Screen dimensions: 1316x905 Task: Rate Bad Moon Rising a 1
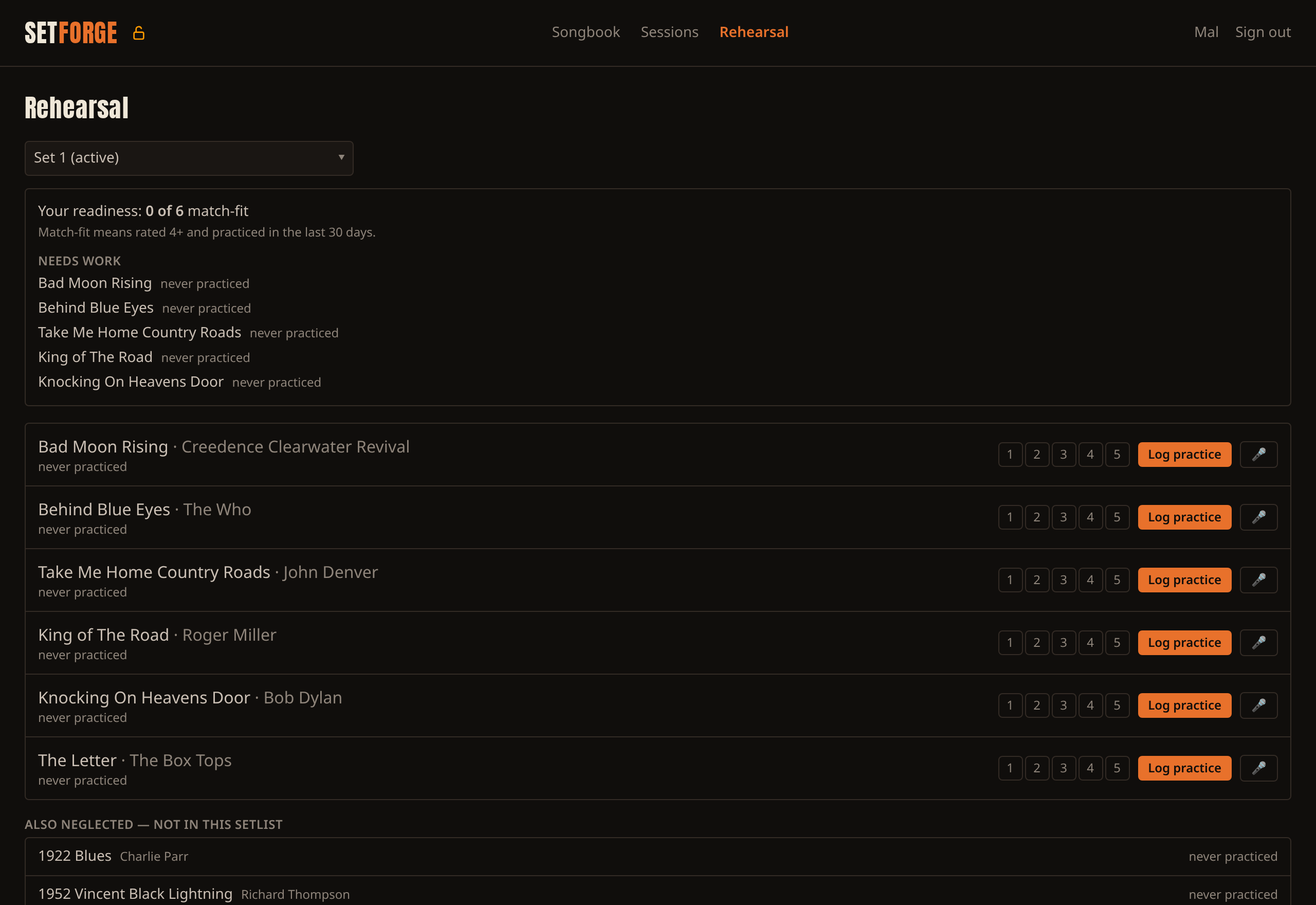[1010, 455]
